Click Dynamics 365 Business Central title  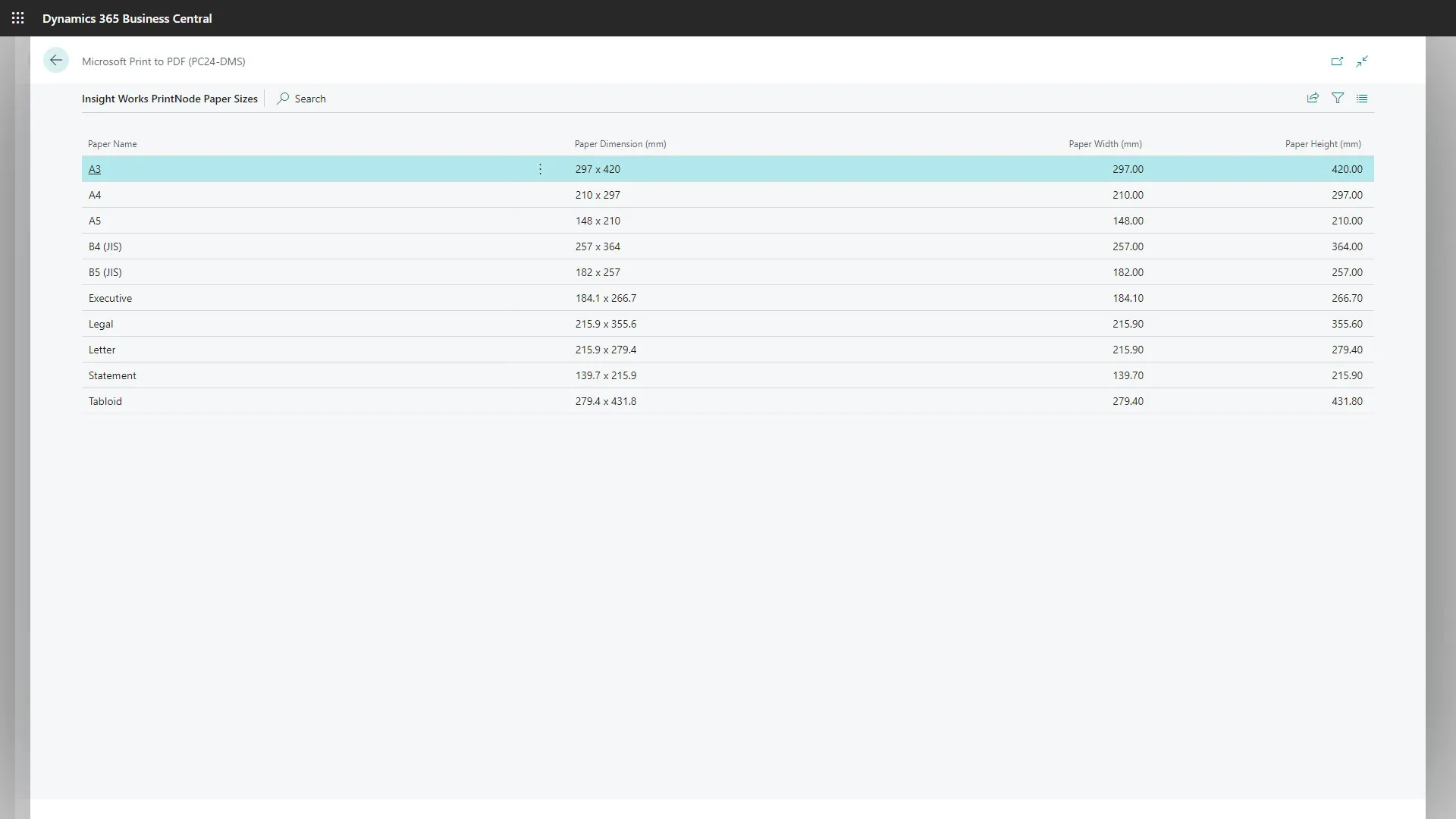[x=127, y=18]
